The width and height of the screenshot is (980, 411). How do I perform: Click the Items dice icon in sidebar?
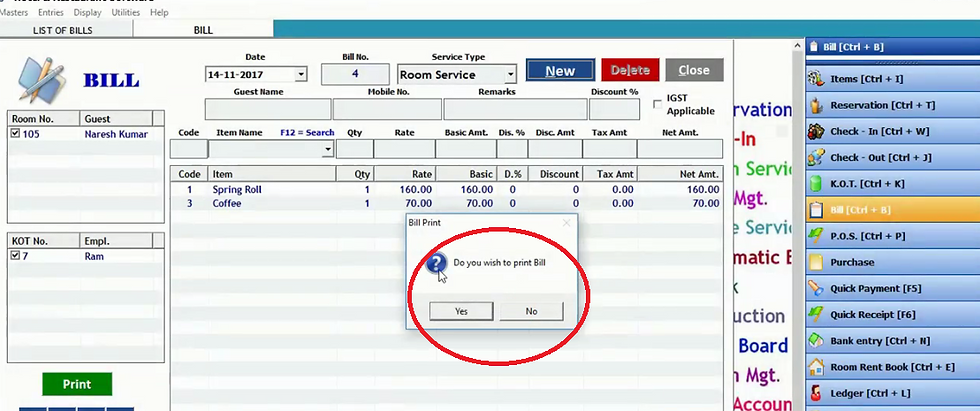[816, 79]
